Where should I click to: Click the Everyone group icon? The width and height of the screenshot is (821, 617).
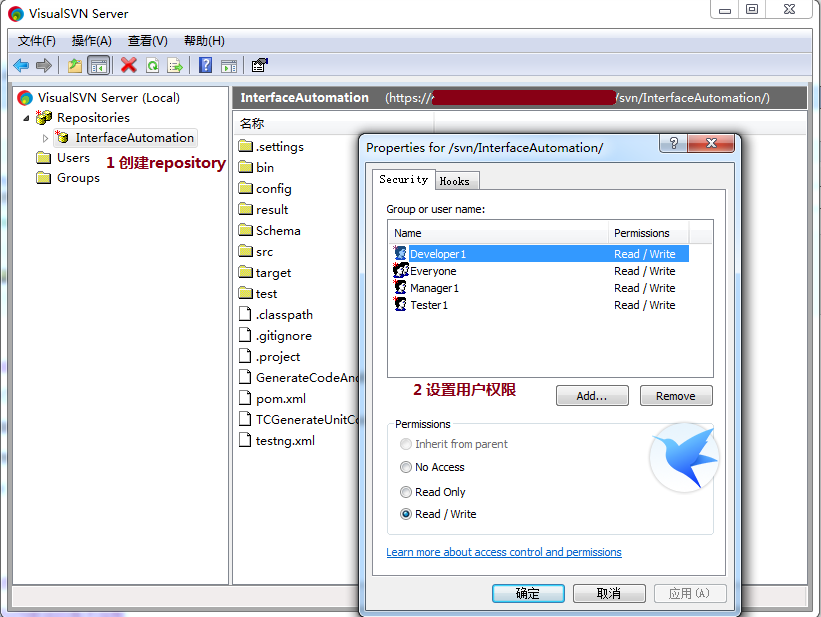click(x=401, y=270)
